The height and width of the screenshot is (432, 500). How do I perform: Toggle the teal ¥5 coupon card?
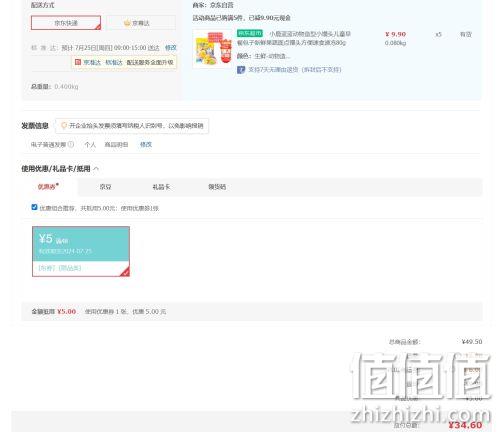(81, 251)
